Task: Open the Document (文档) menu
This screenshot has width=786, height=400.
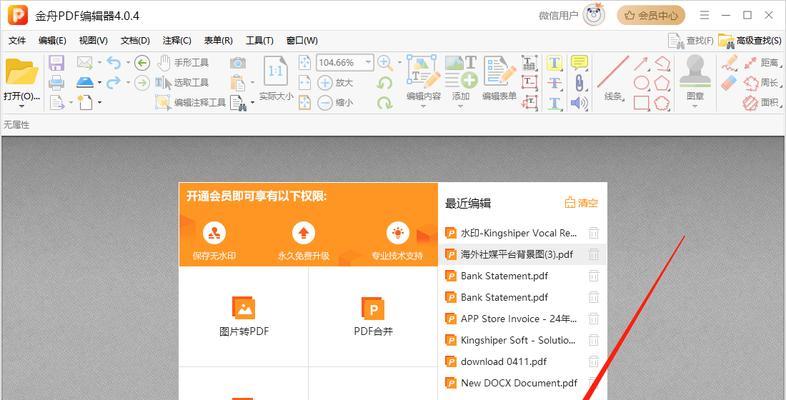Action: coord(135,41)
